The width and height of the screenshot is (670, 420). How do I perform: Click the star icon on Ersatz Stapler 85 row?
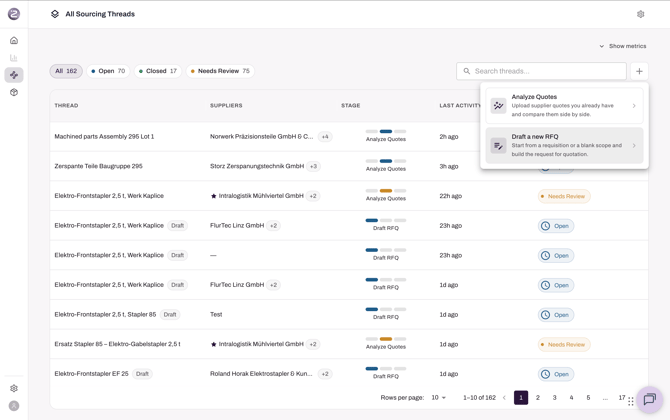[213, 344]
